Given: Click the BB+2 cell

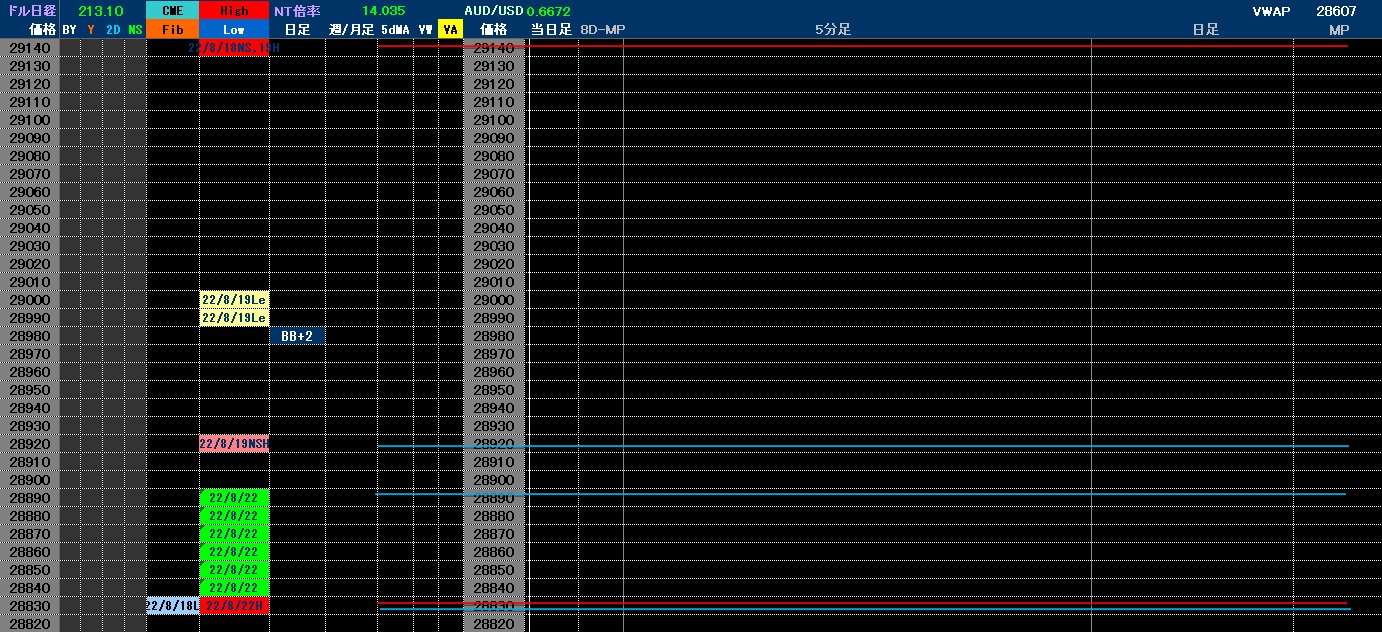Looking at the screenshot, I should click(x=297, y=336).
